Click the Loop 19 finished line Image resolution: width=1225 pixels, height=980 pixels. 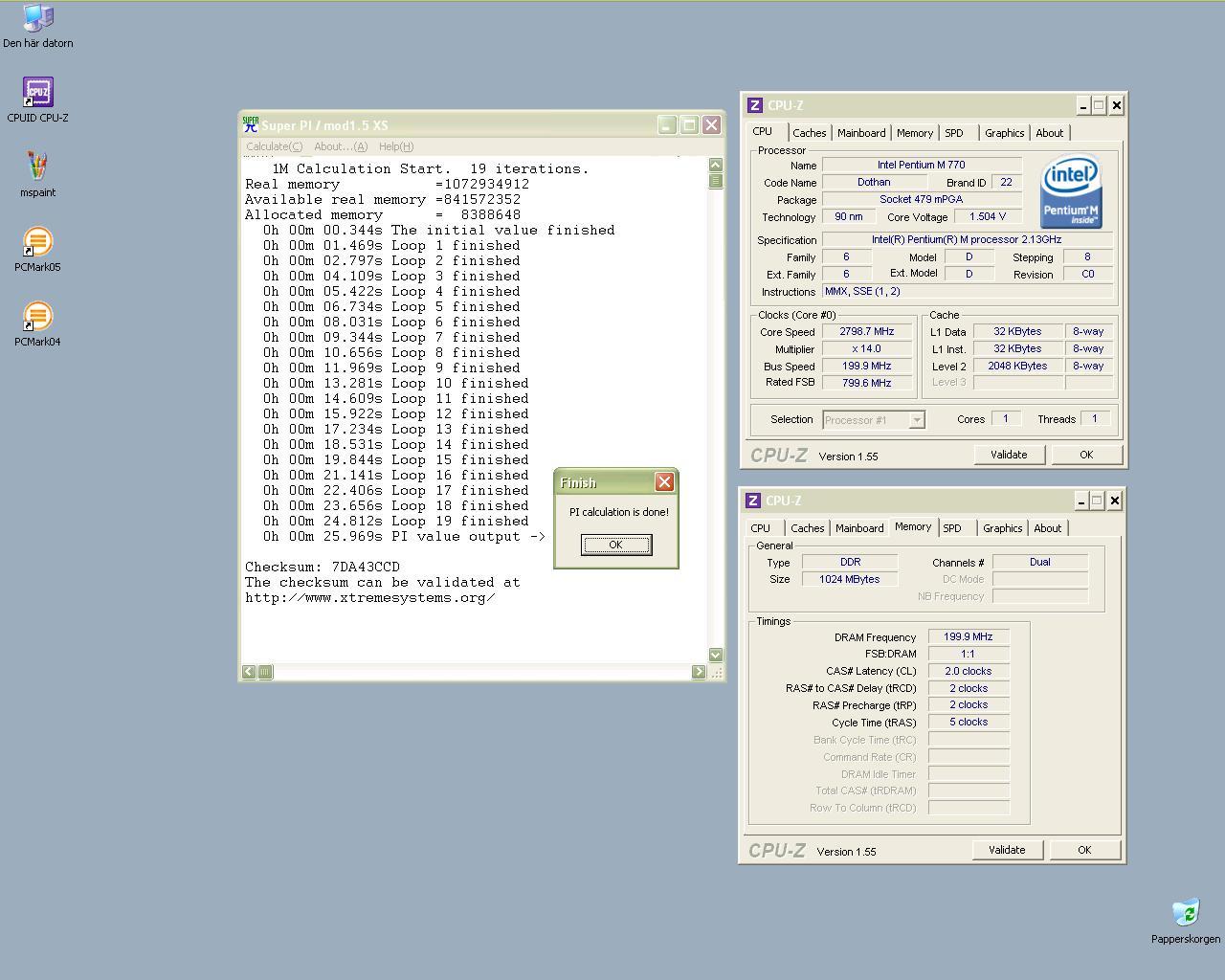click(x=396, y=521)
